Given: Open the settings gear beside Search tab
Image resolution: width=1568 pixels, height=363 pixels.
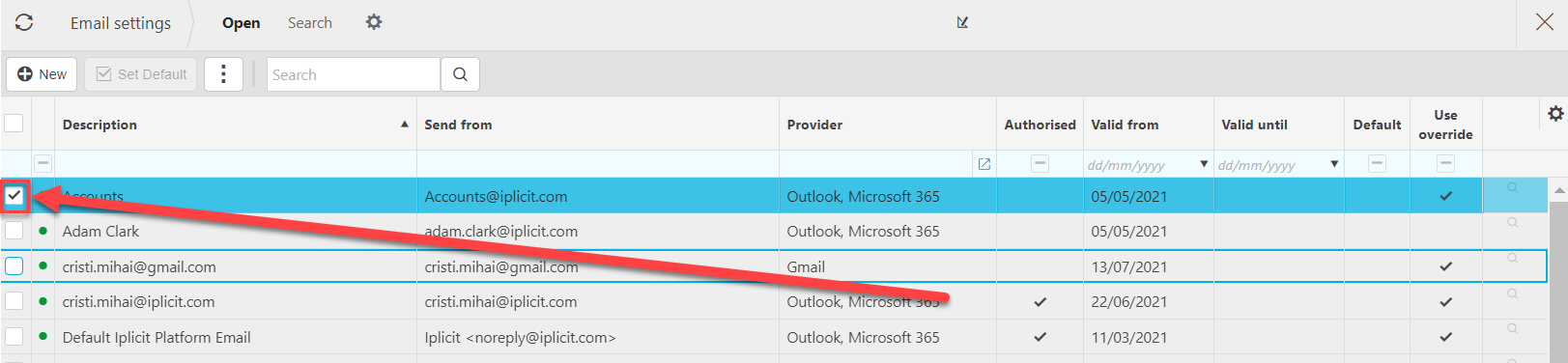Looking at the screenshot, I should [374, 21].
